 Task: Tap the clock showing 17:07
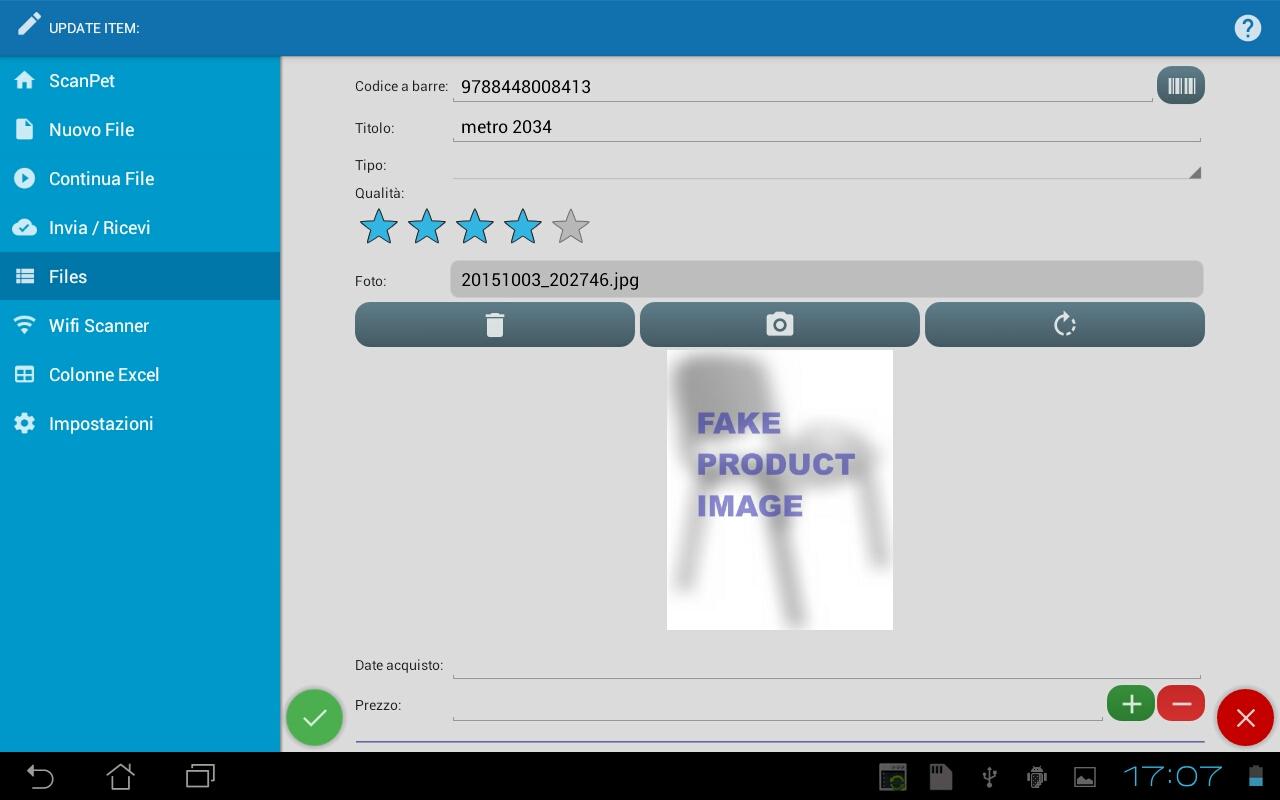[x=1172, y=776]
